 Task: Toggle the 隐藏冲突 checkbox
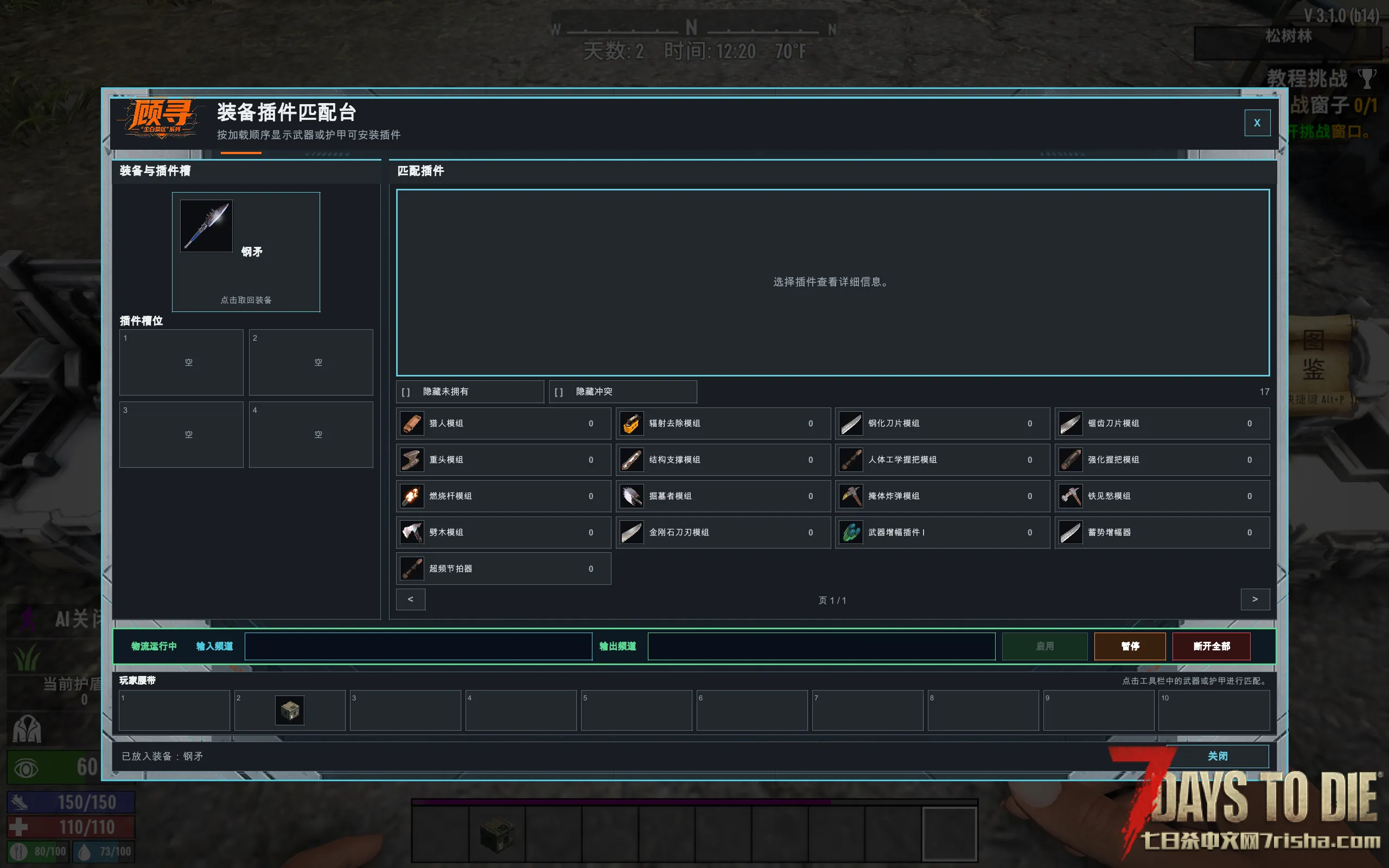click(558, 392)
